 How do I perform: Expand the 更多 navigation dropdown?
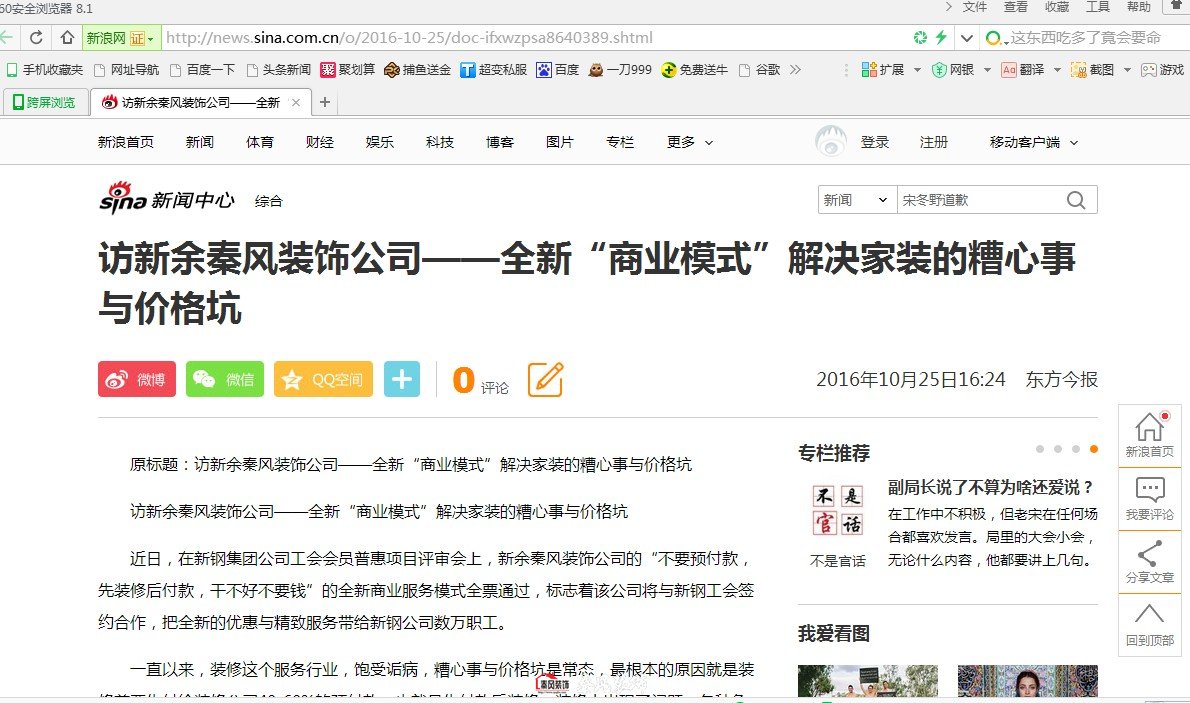(x=690, y=143)
